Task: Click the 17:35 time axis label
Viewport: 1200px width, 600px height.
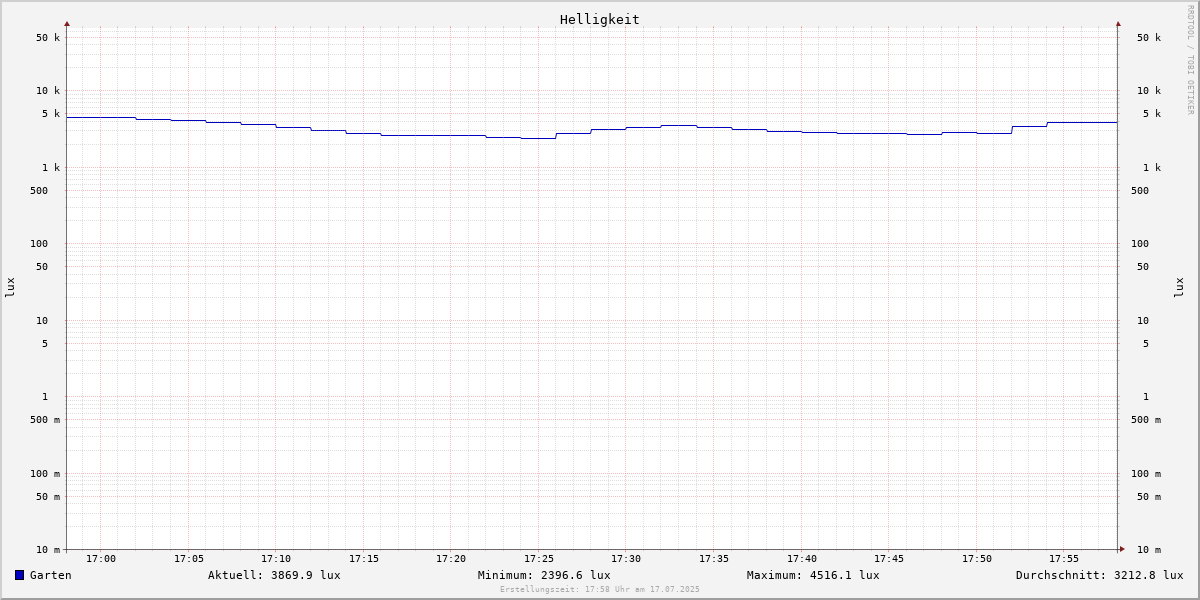Action: (x=714, y=559)
